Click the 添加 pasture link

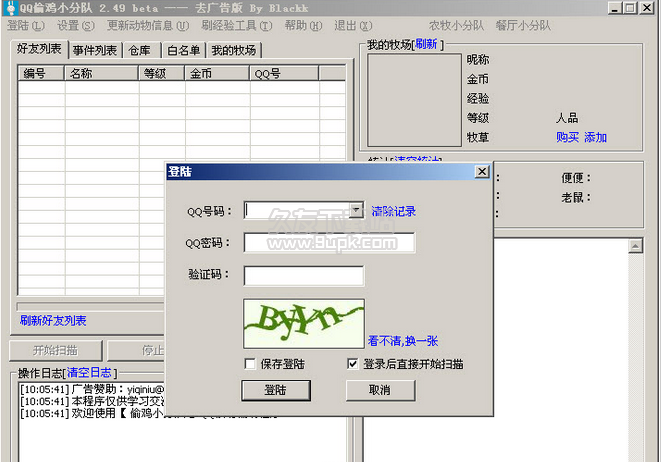(595, 137)
